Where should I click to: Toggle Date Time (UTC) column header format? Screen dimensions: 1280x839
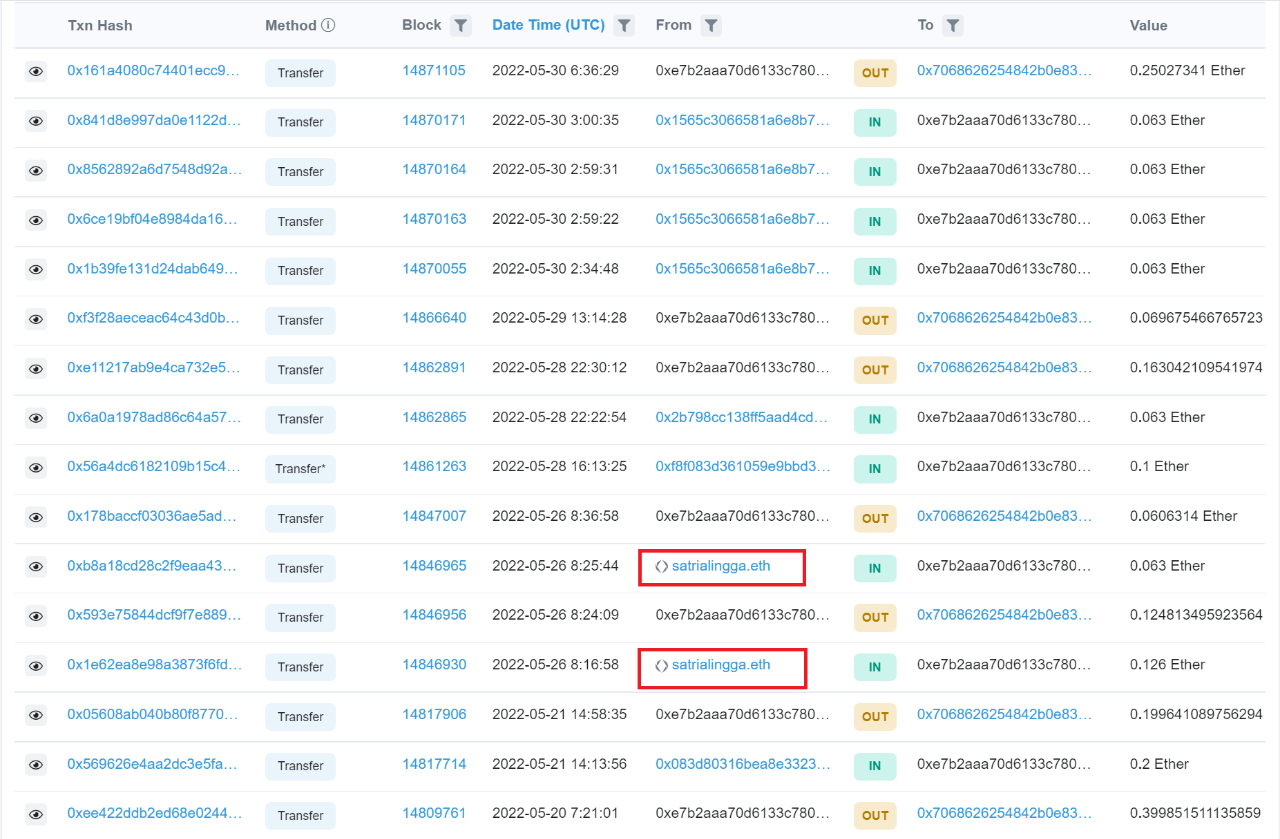coord(548,25)
